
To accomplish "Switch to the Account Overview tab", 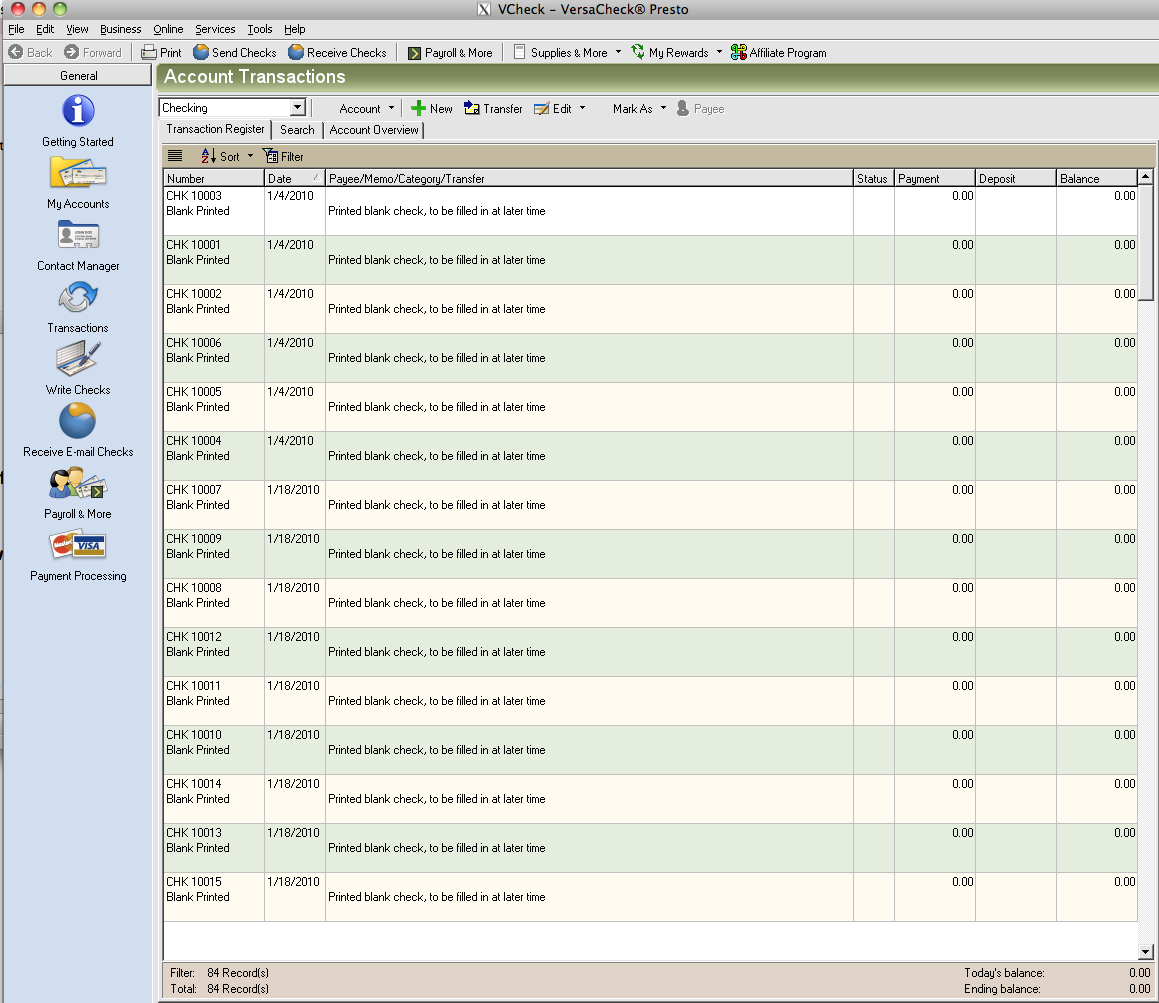I will (x=374, y=130).
